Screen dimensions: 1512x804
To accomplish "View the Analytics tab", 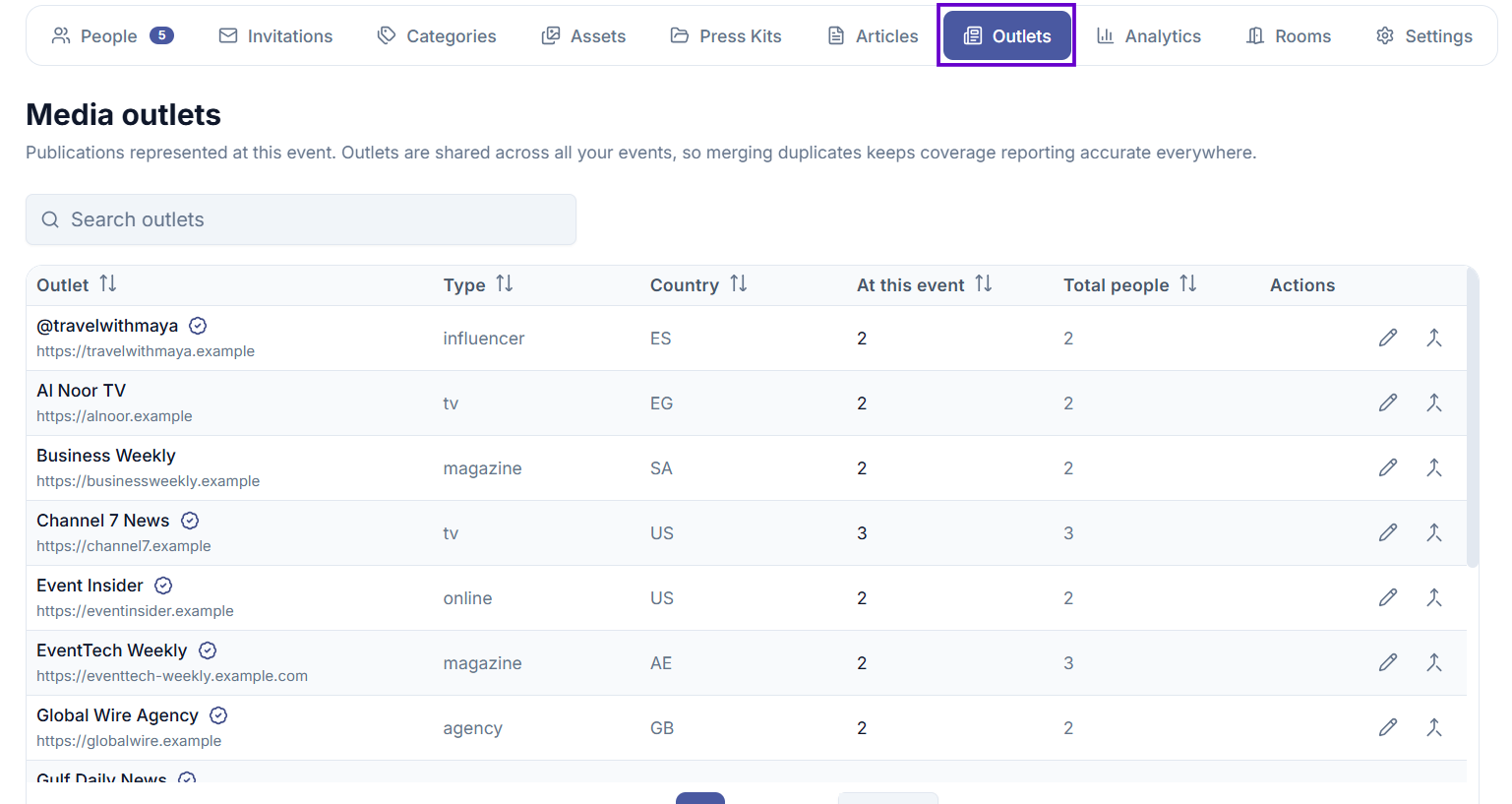I will (x=1149, y=36).
